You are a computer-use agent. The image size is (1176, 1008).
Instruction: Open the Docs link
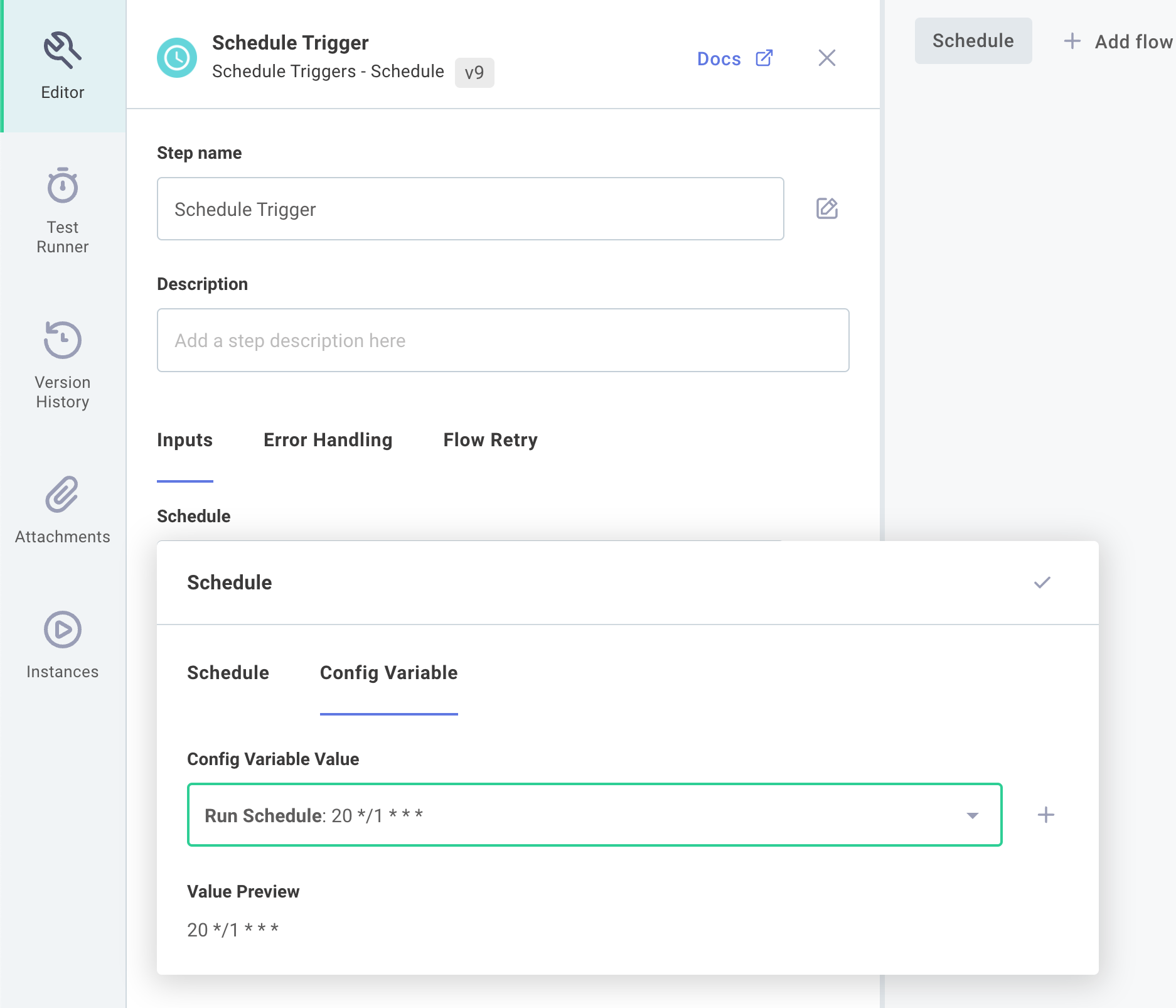point(719,59)
